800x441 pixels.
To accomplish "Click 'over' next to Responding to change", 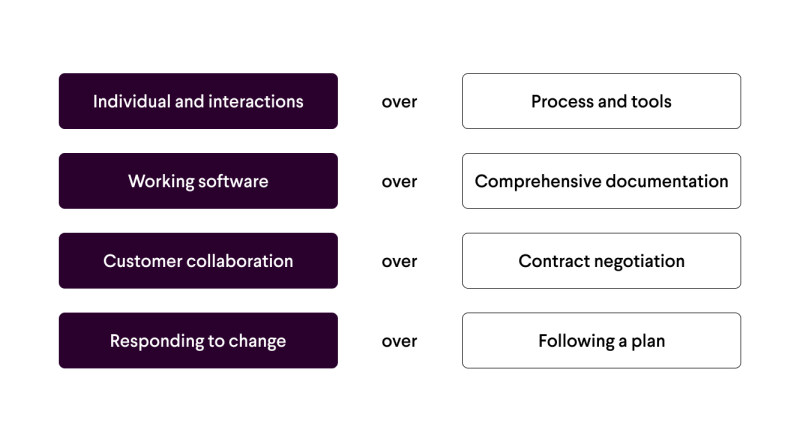I will click(x=399, y=342).
